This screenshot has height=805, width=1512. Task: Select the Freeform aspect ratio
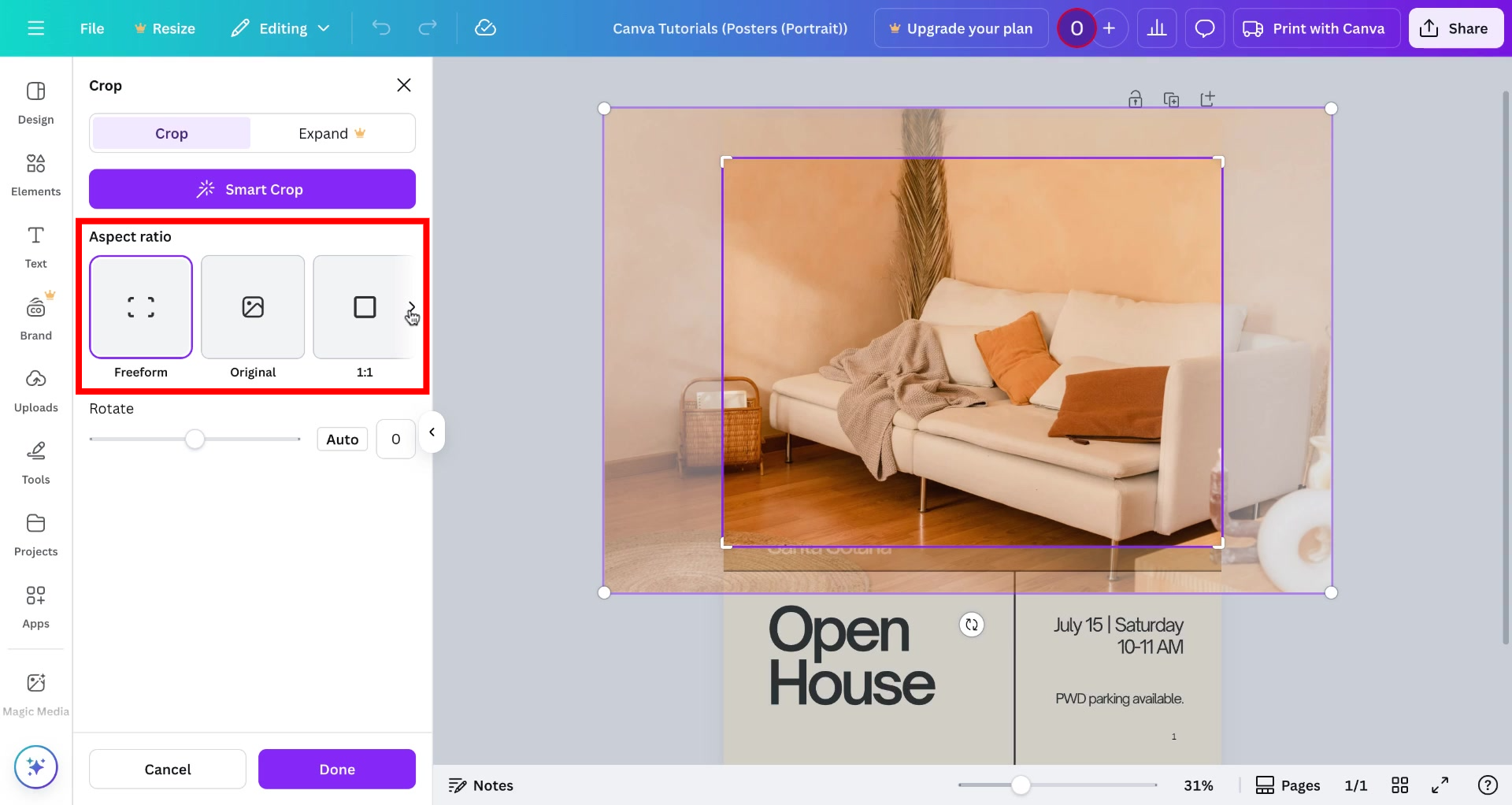[141, 307]
